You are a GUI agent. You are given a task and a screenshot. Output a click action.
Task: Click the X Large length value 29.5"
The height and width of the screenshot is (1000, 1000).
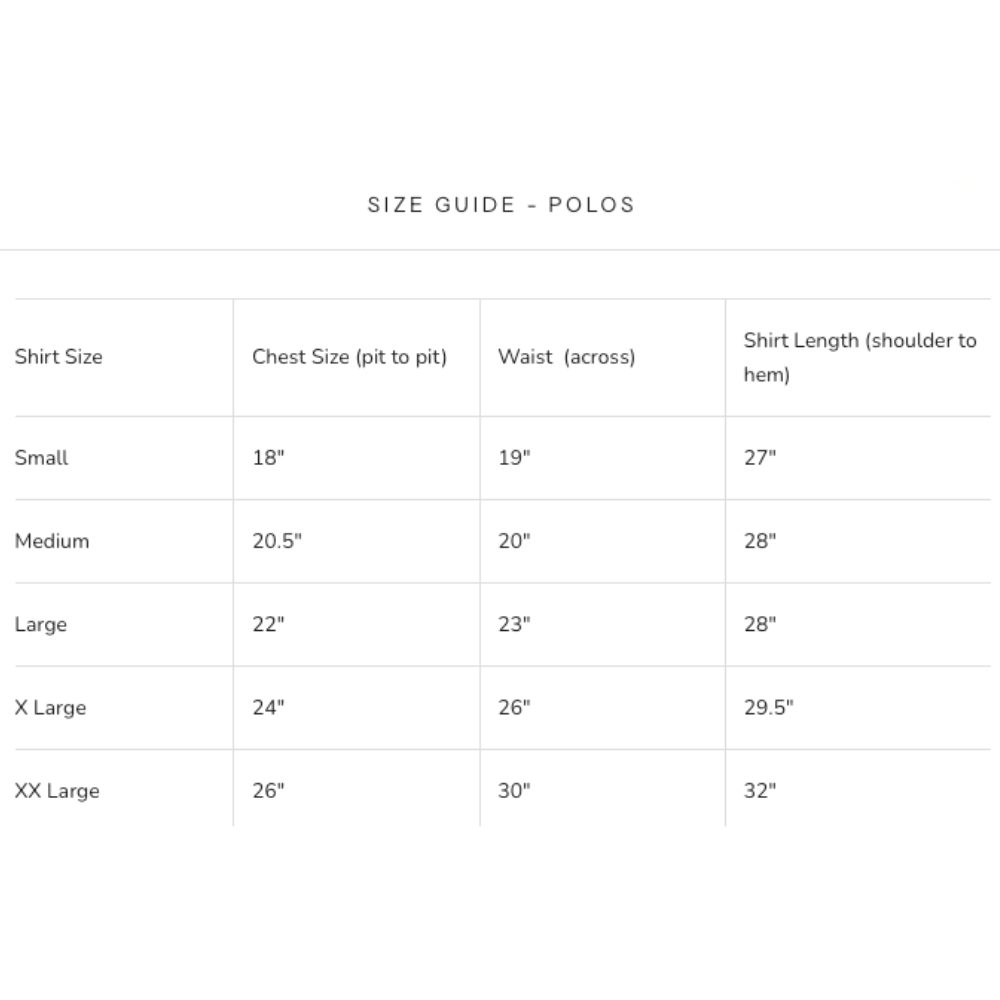(768, 707)
